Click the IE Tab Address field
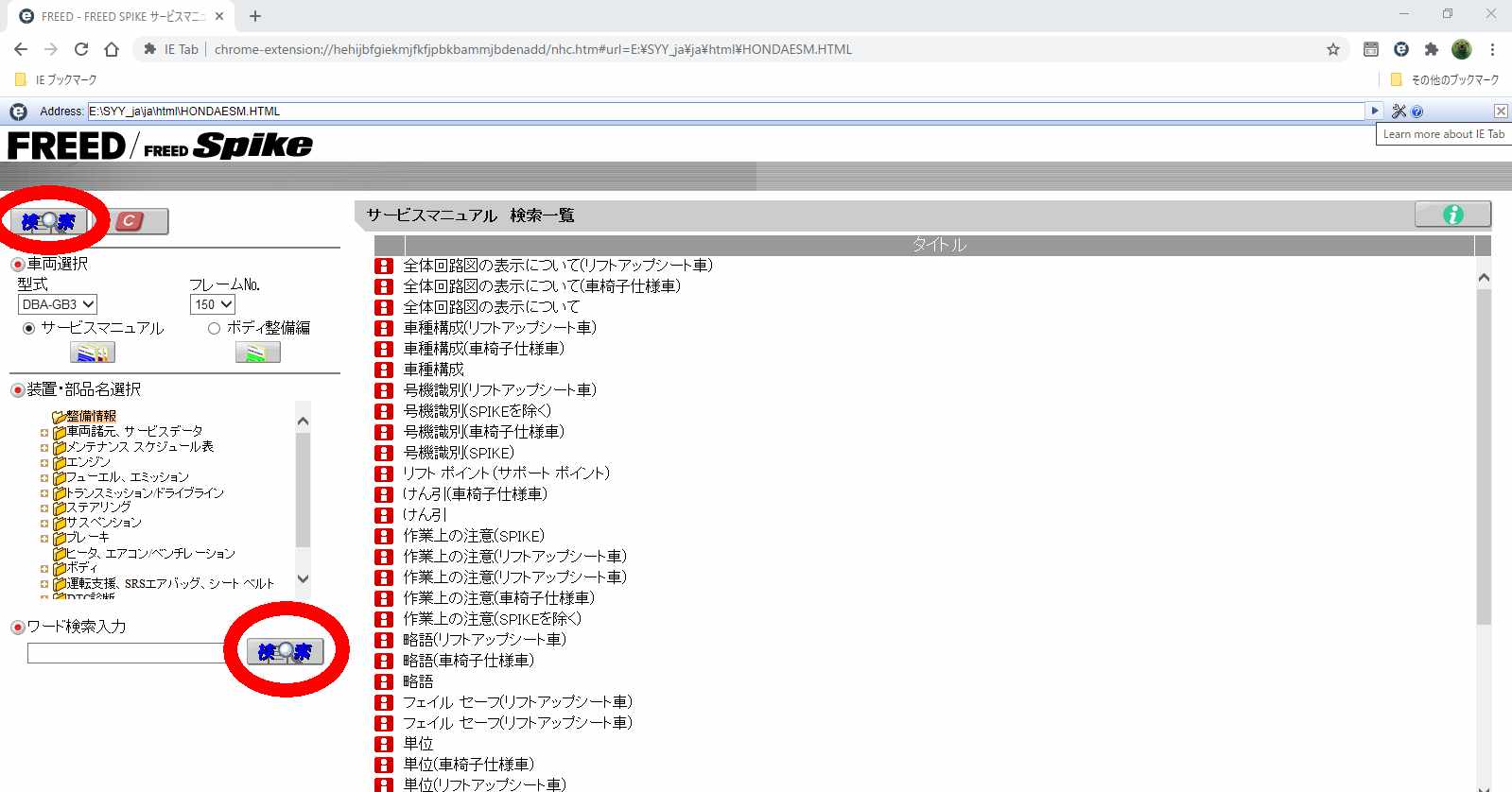Image resolution: width=1512 pixels, height=792 pixels. click(726, 112)
